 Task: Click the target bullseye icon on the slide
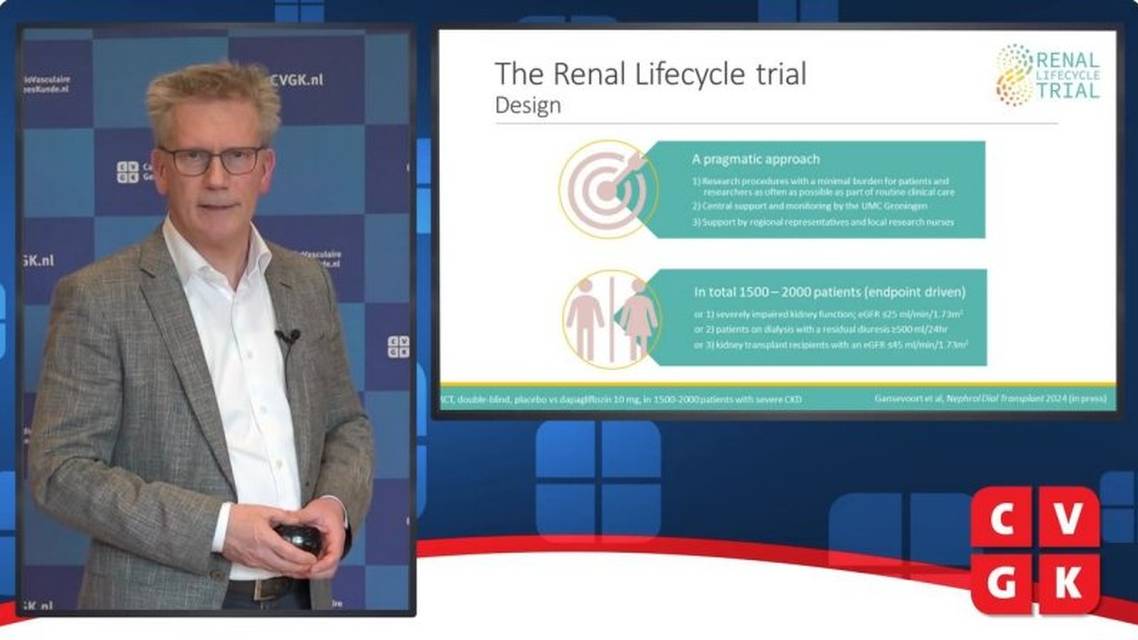coord(608,189)
